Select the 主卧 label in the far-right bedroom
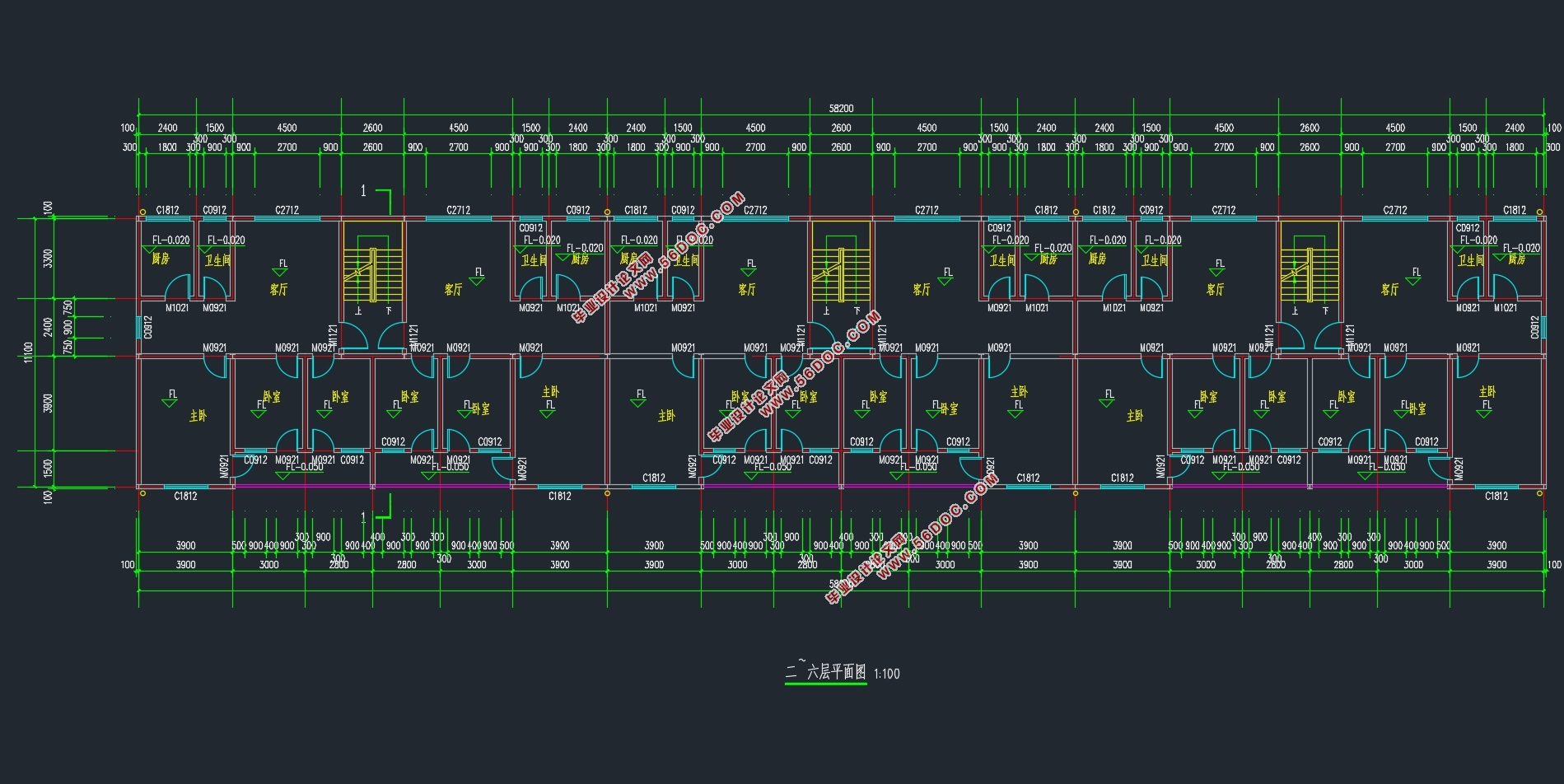This screenshot has width=1564, height=784. (1487, 392)
